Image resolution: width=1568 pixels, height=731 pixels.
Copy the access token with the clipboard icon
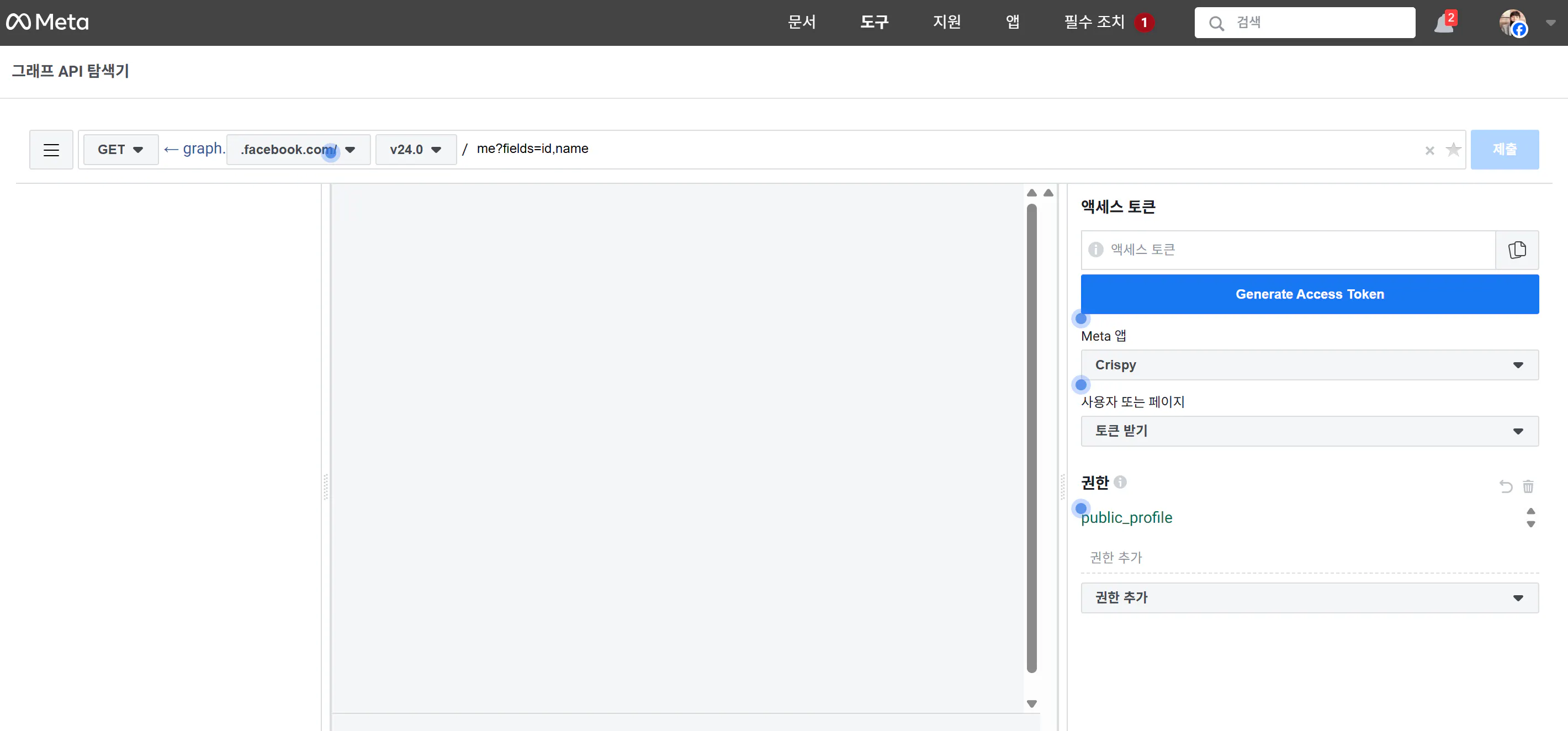(x=1516, y=250)
